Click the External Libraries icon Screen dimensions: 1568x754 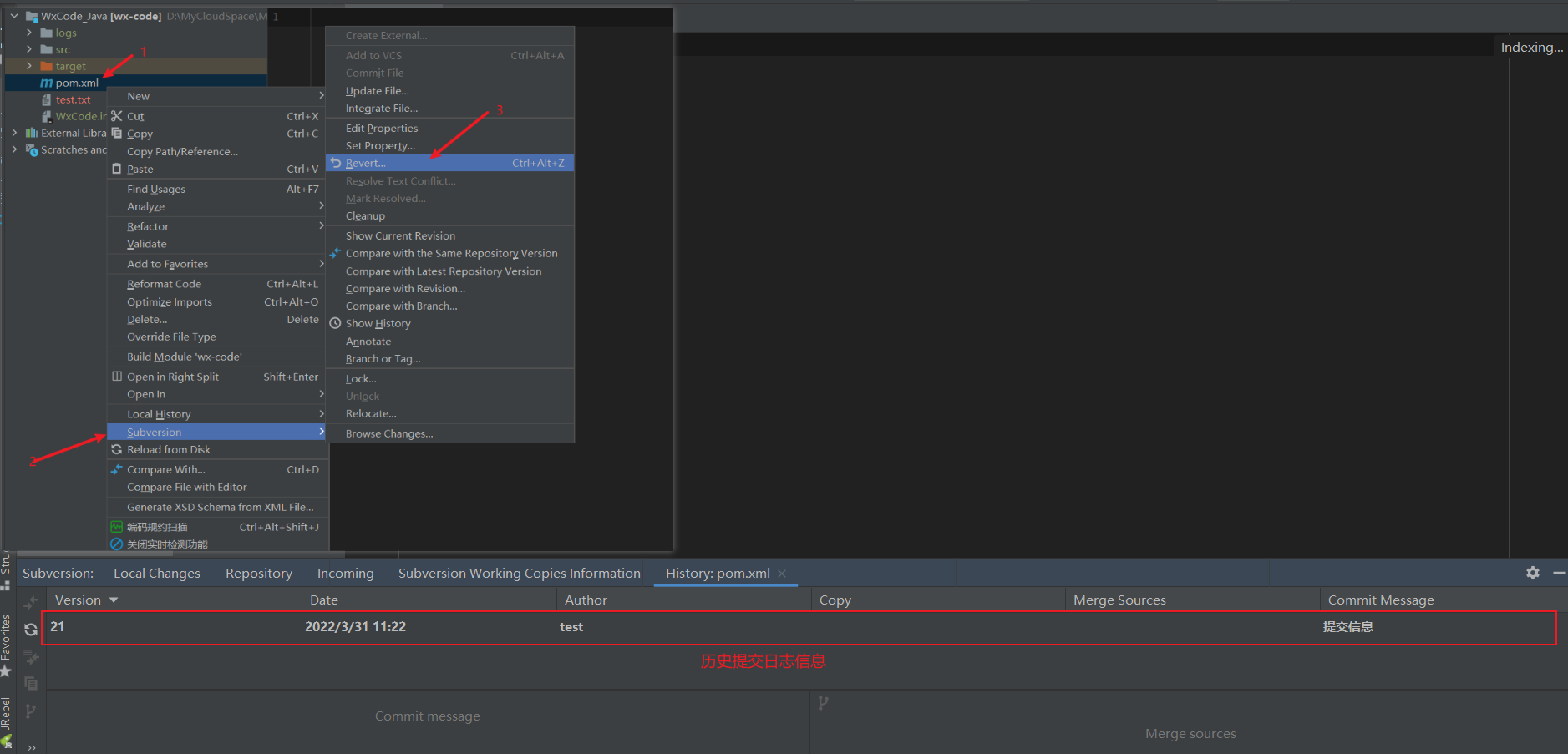[32, 133]
